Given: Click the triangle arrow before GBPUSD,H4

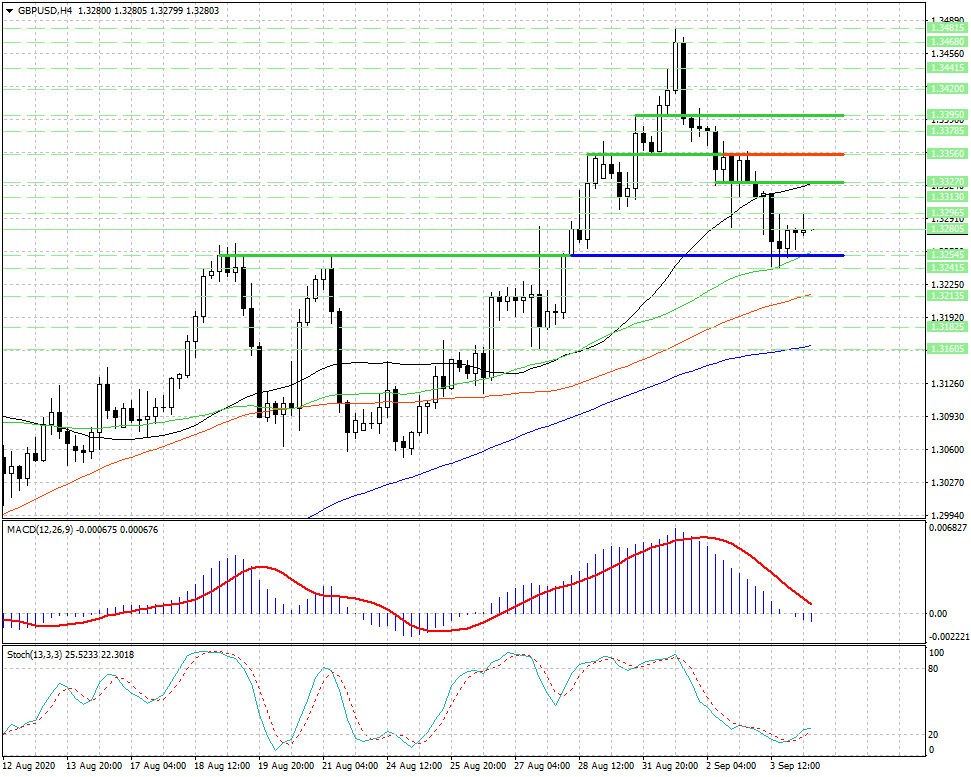Looking at the screenshot, I should coord(9,11).
